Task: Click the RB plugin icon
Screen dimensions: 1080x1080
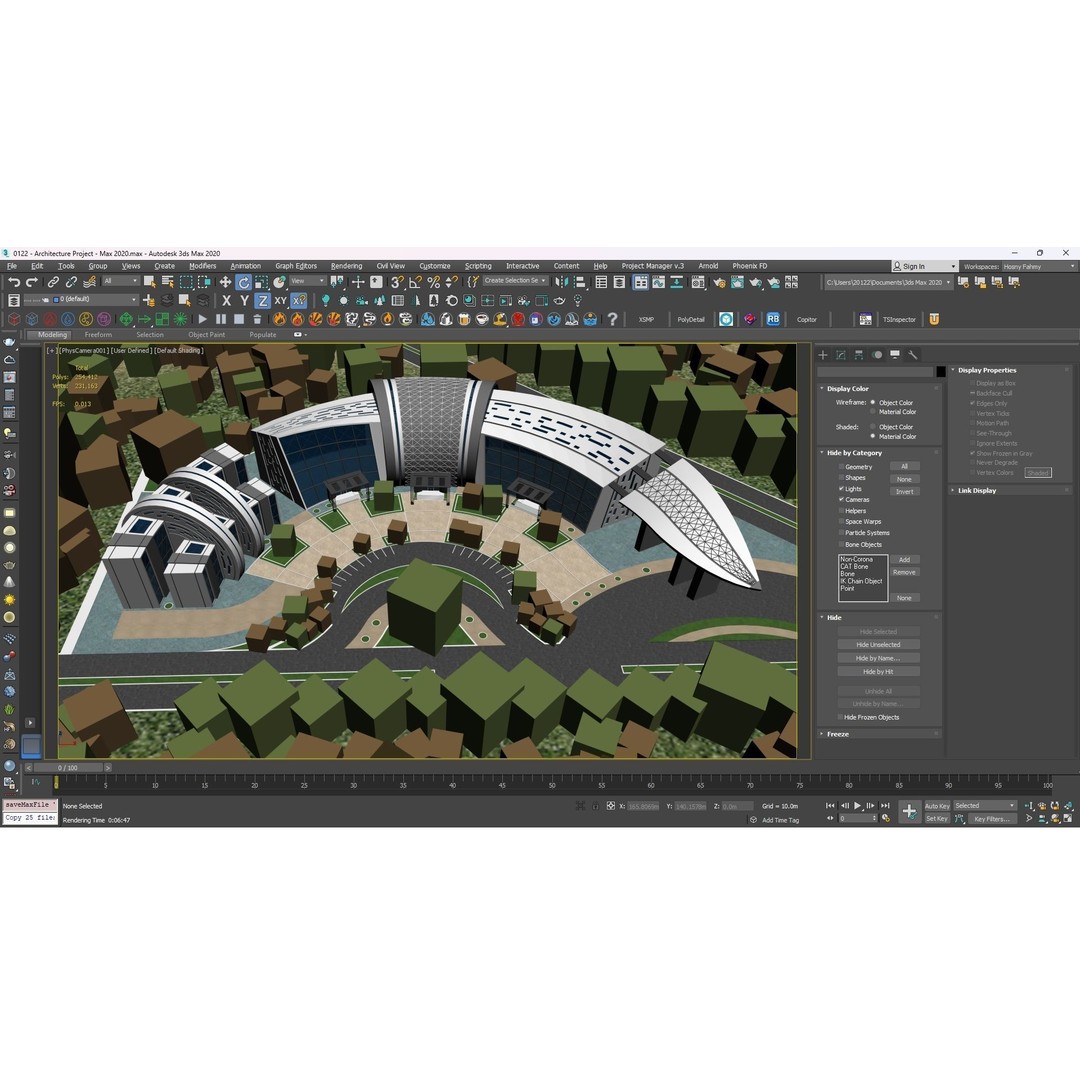Action: click(773, 319)
